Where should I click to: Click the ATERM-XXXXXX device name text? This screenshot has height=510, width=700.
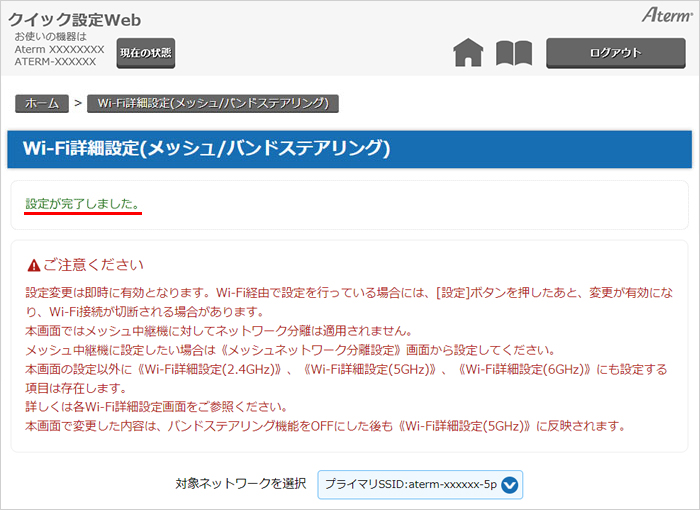click(55, 62)
